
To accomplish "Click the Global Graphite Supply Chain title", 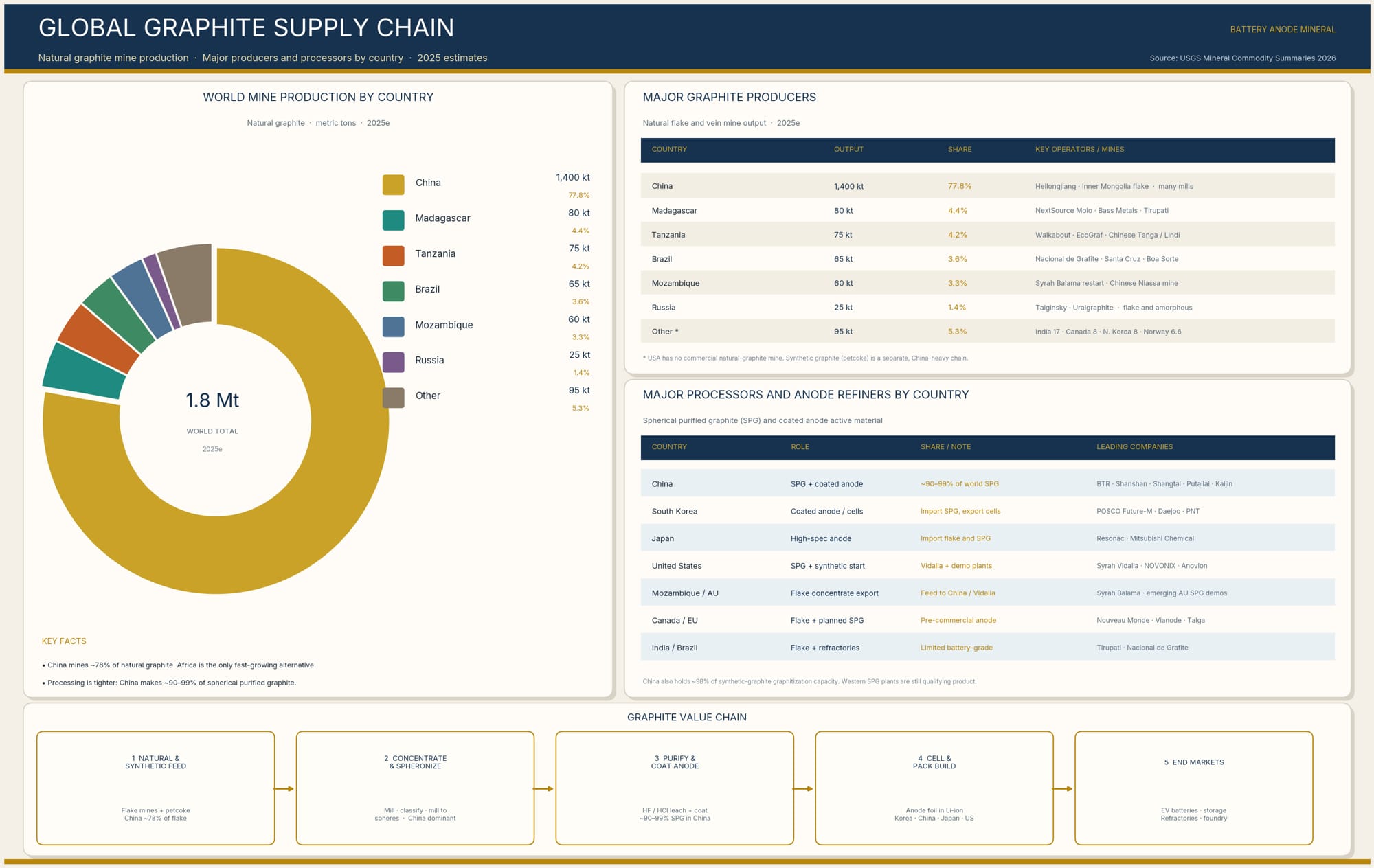I will pos(246,27).
